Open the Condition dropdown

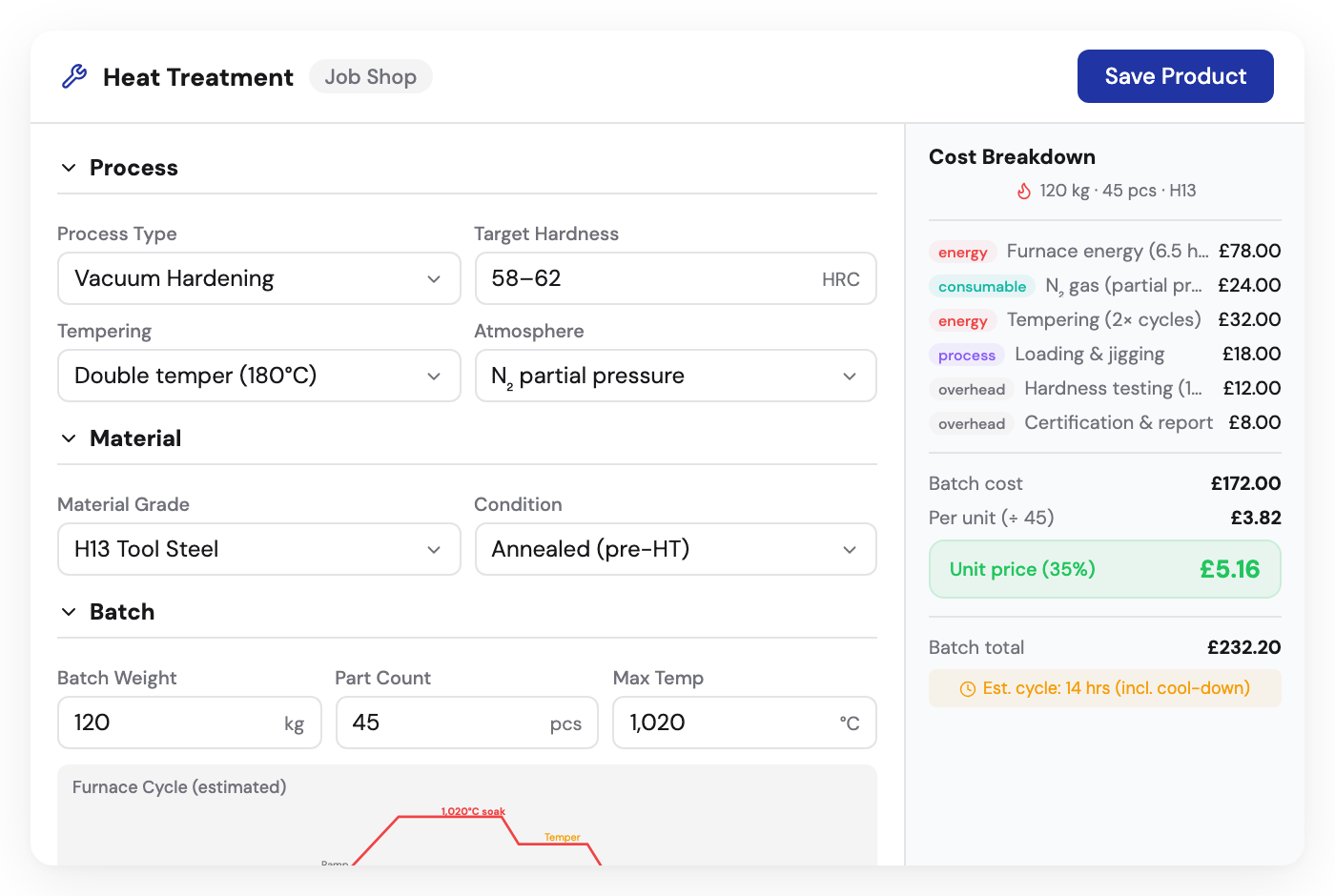pos(675,549)
